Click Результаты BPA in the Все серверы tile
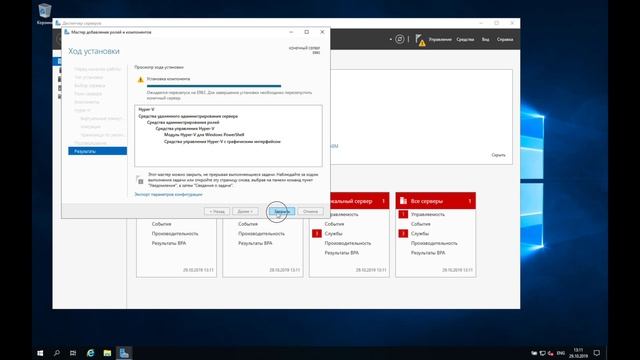 (428, 253)
